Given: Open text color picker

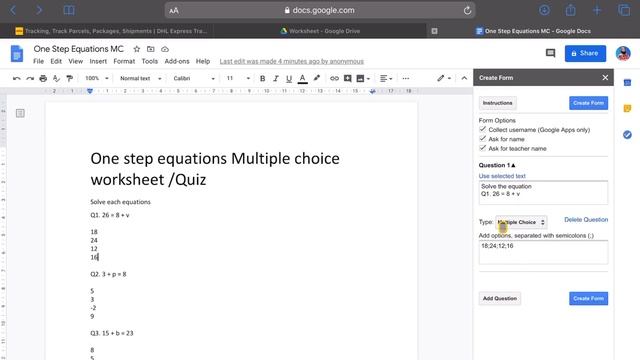Looking at the screenshot, I should click(x=302, y=78).
